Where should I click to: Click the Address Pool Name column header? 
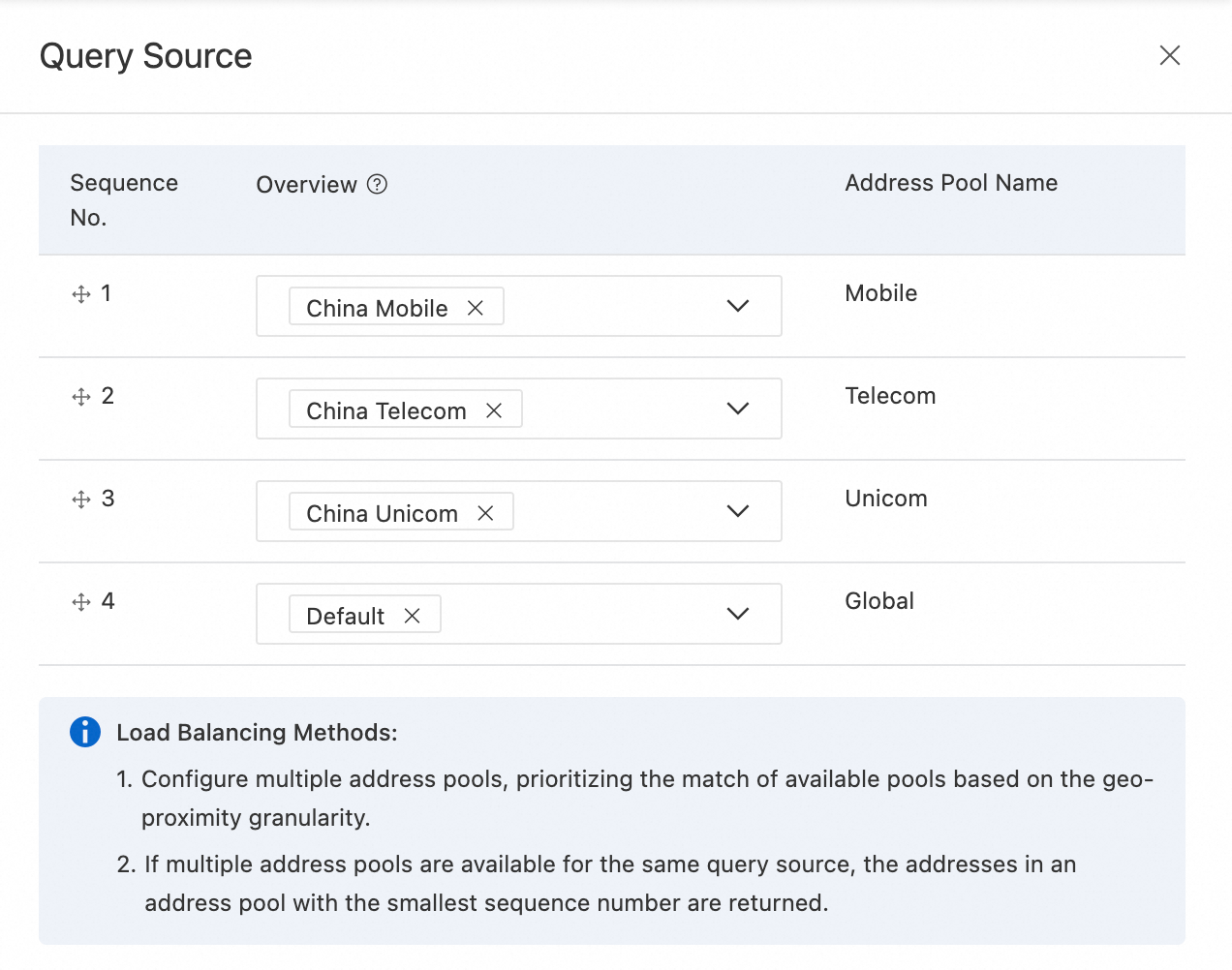coord(951,183)
